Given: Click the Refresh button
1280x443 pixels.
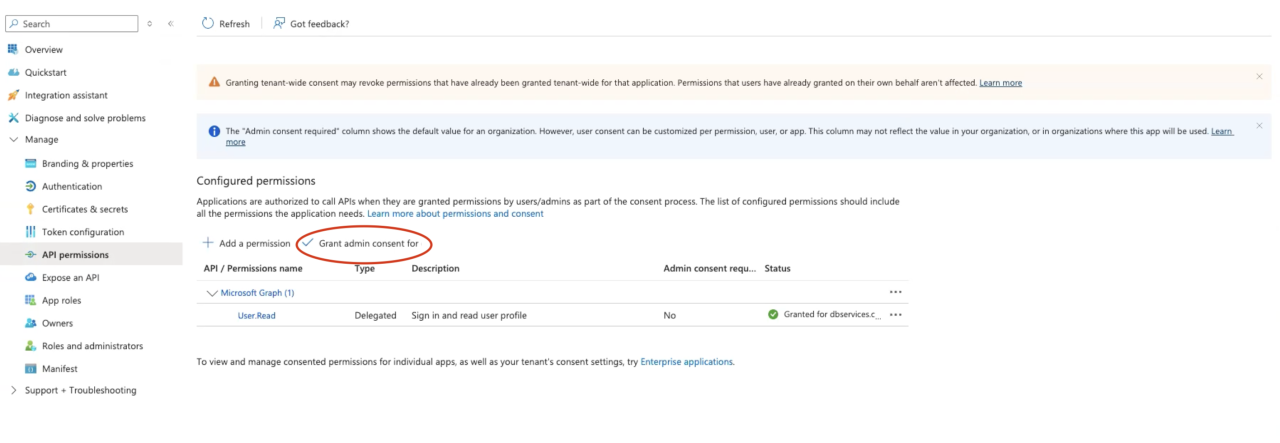Looking at the screenshot, I should [226, 23].
